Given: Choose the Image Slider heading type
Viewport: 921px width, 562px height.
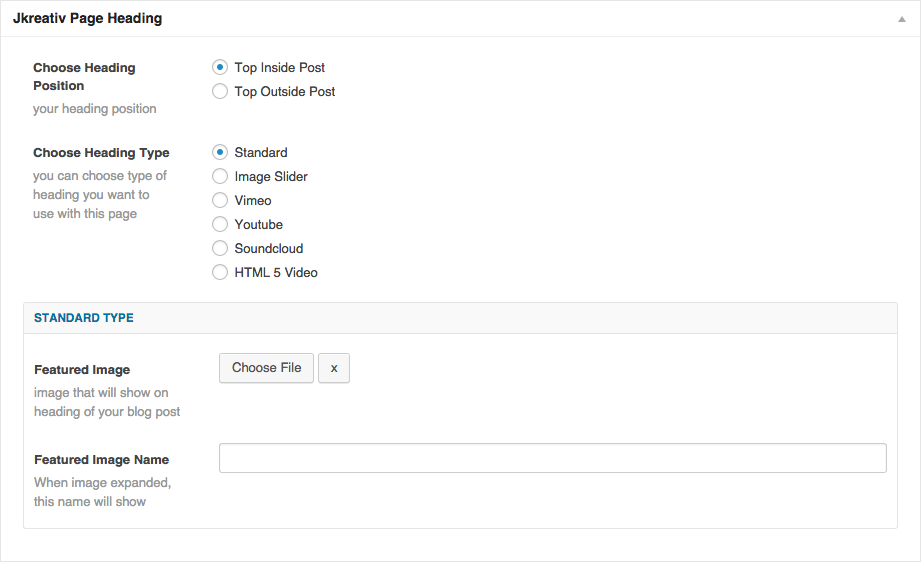Looking at the screenshot, I should (220, 177).
